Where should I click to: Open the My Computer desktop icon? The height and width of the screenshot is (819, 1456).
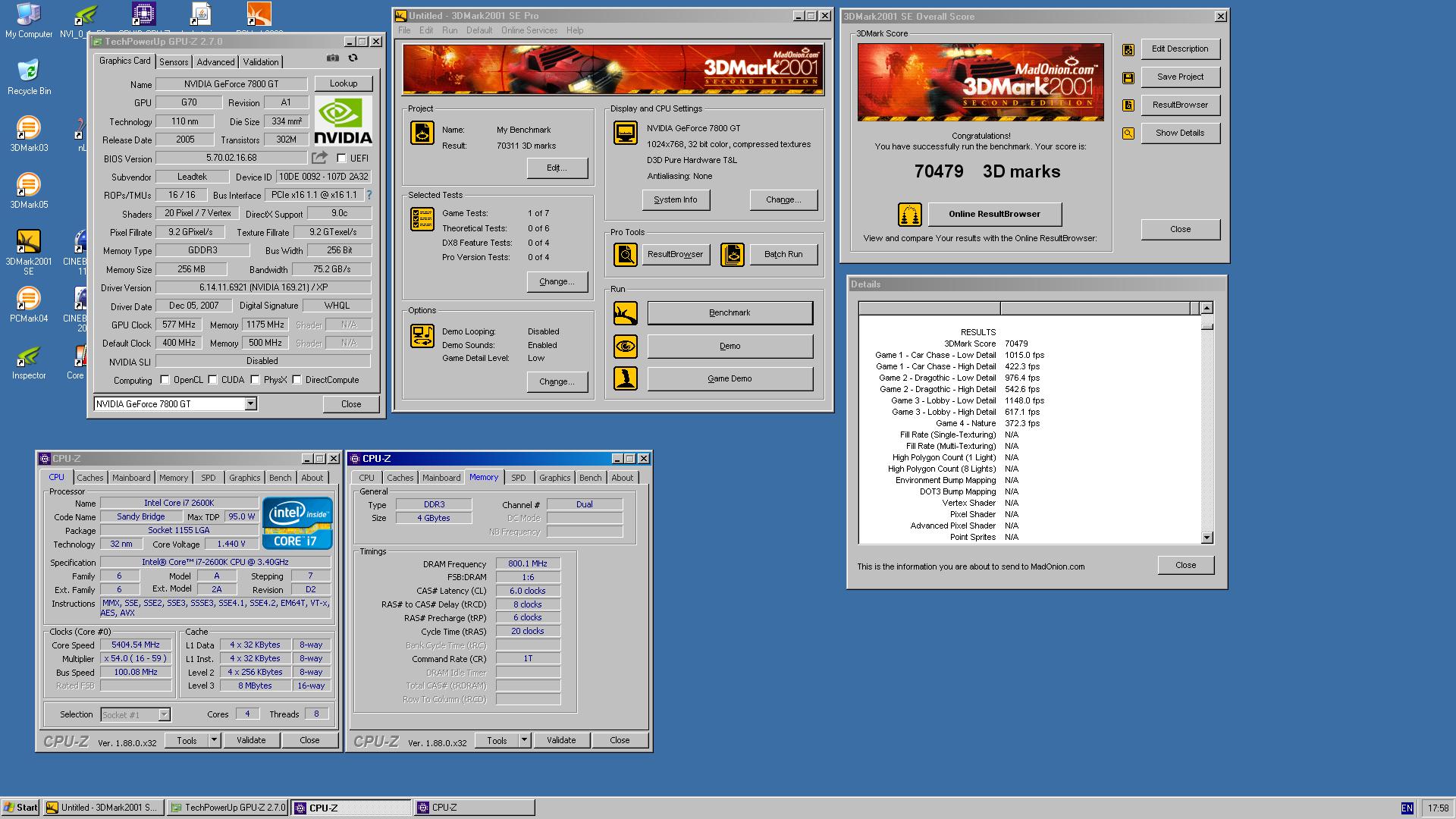click(x=29, y=21)
